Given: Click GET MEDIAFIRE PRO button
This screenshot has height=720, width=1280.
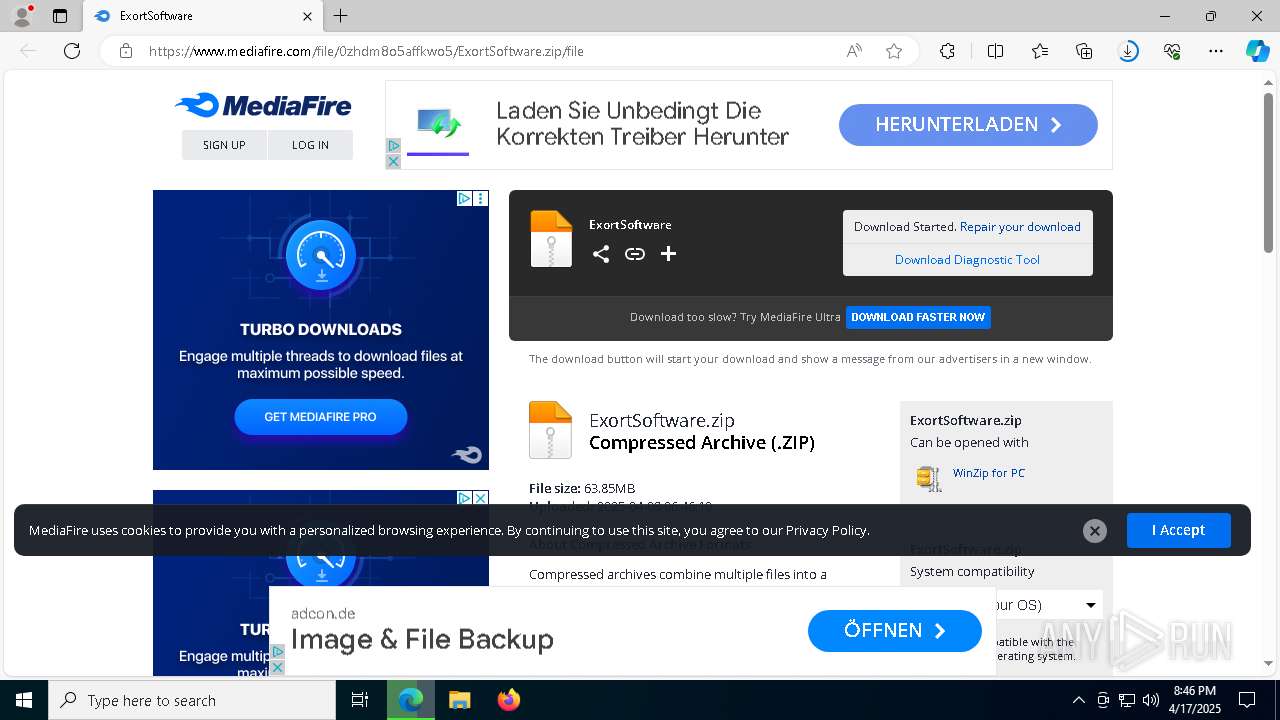Looking at the screenshot, I should [321, 417].
